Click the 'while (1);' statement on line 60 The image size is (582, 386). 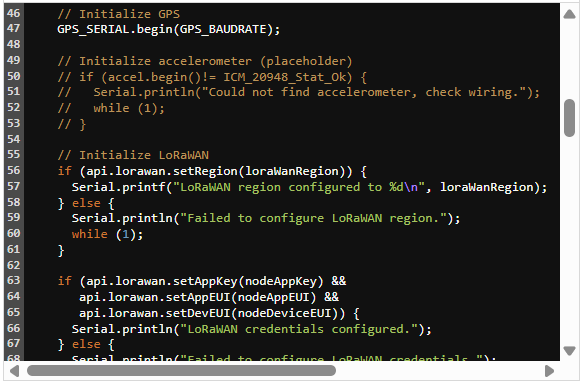107,234
